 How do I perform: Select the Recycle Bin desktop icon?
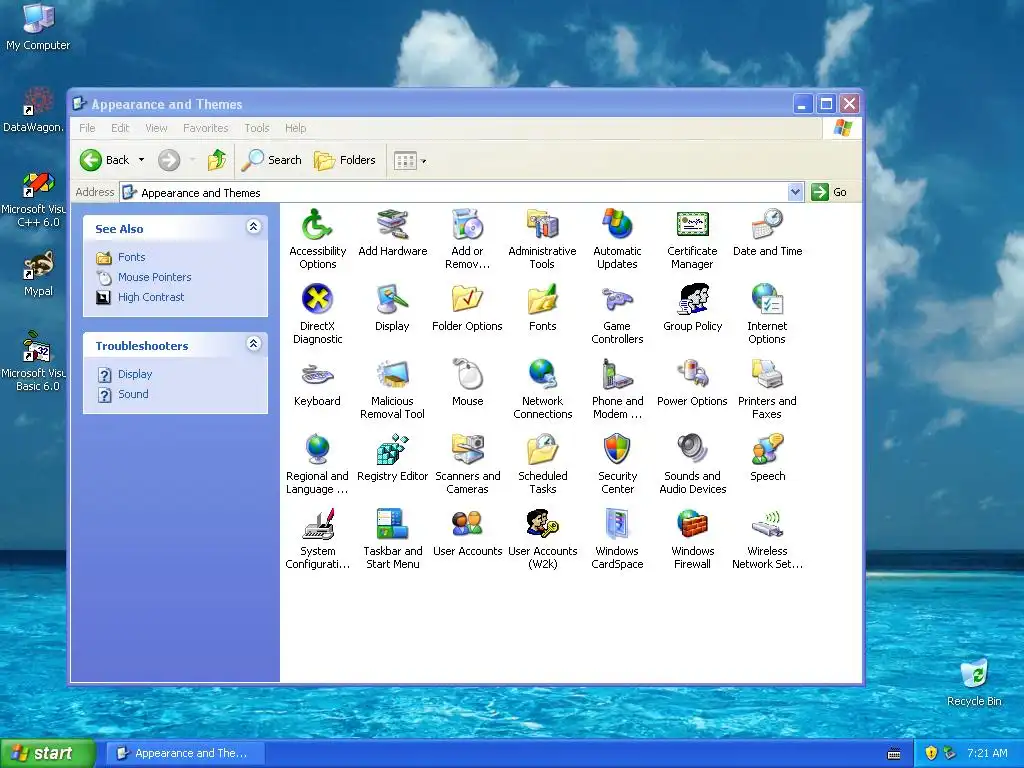click(x=974, y=683)
